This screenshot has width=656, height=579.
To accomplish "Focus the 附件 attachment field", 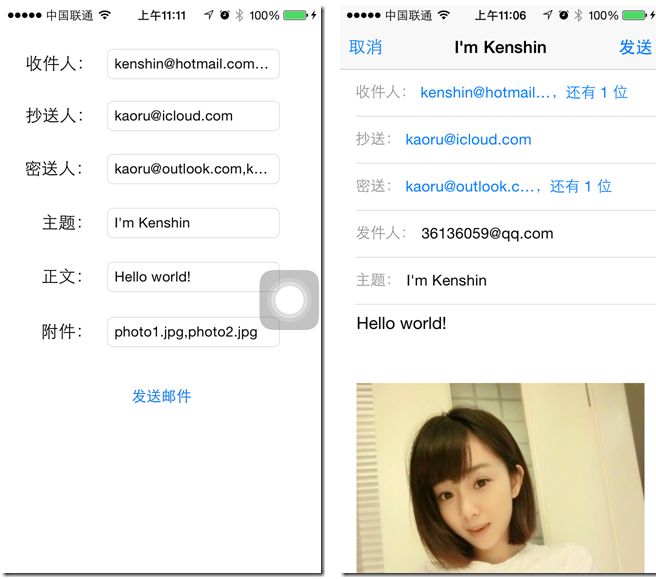I will click(193, 332).
